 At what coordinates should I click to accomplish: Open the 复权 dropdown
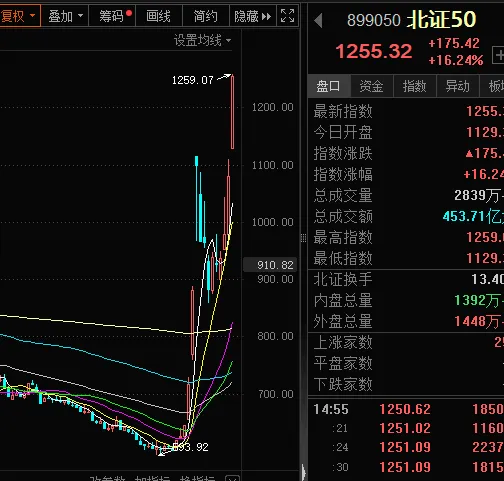[19, 16]
